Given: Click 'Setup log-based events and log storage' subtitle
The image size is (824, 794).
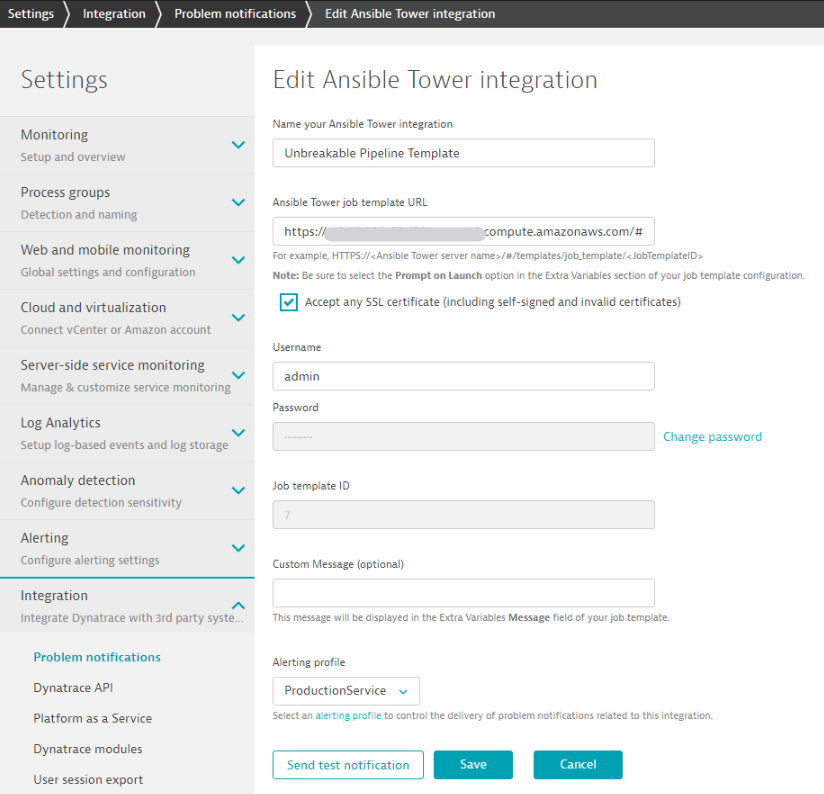Looking at the screenshot, I should [125, 445].
